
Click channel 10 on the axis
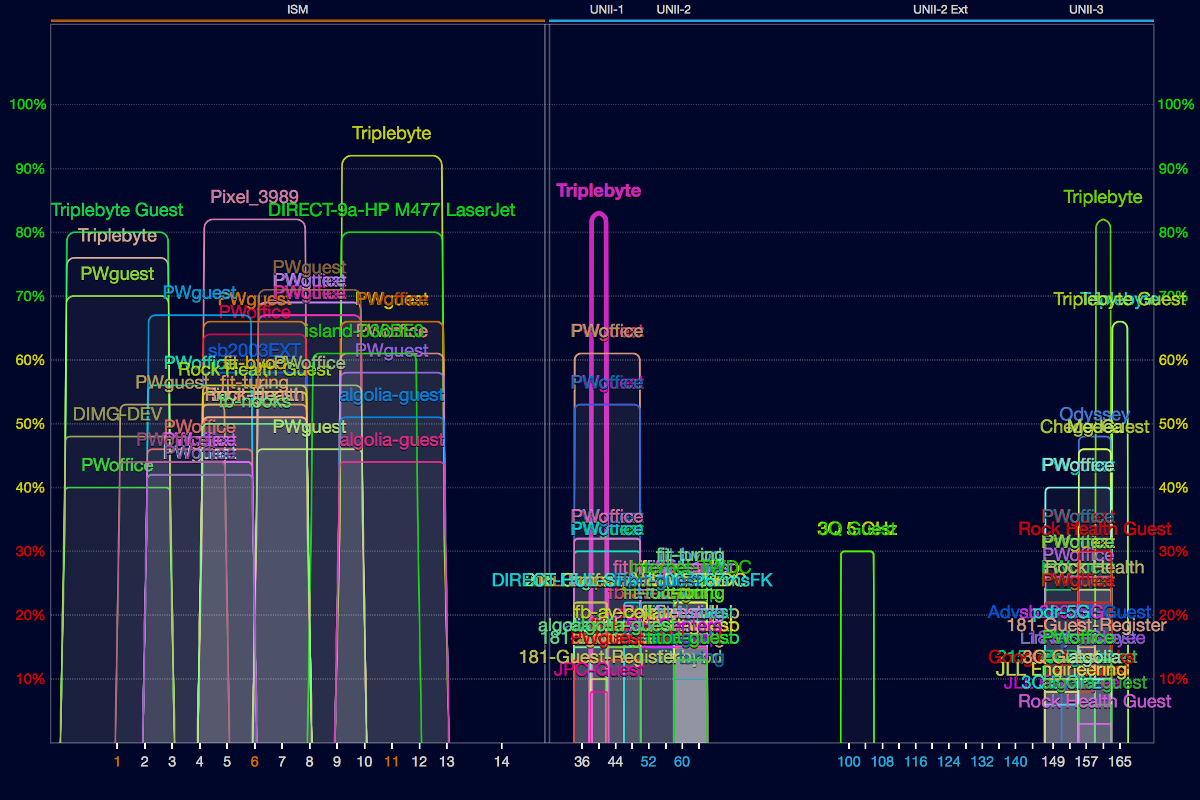[364, 762]
